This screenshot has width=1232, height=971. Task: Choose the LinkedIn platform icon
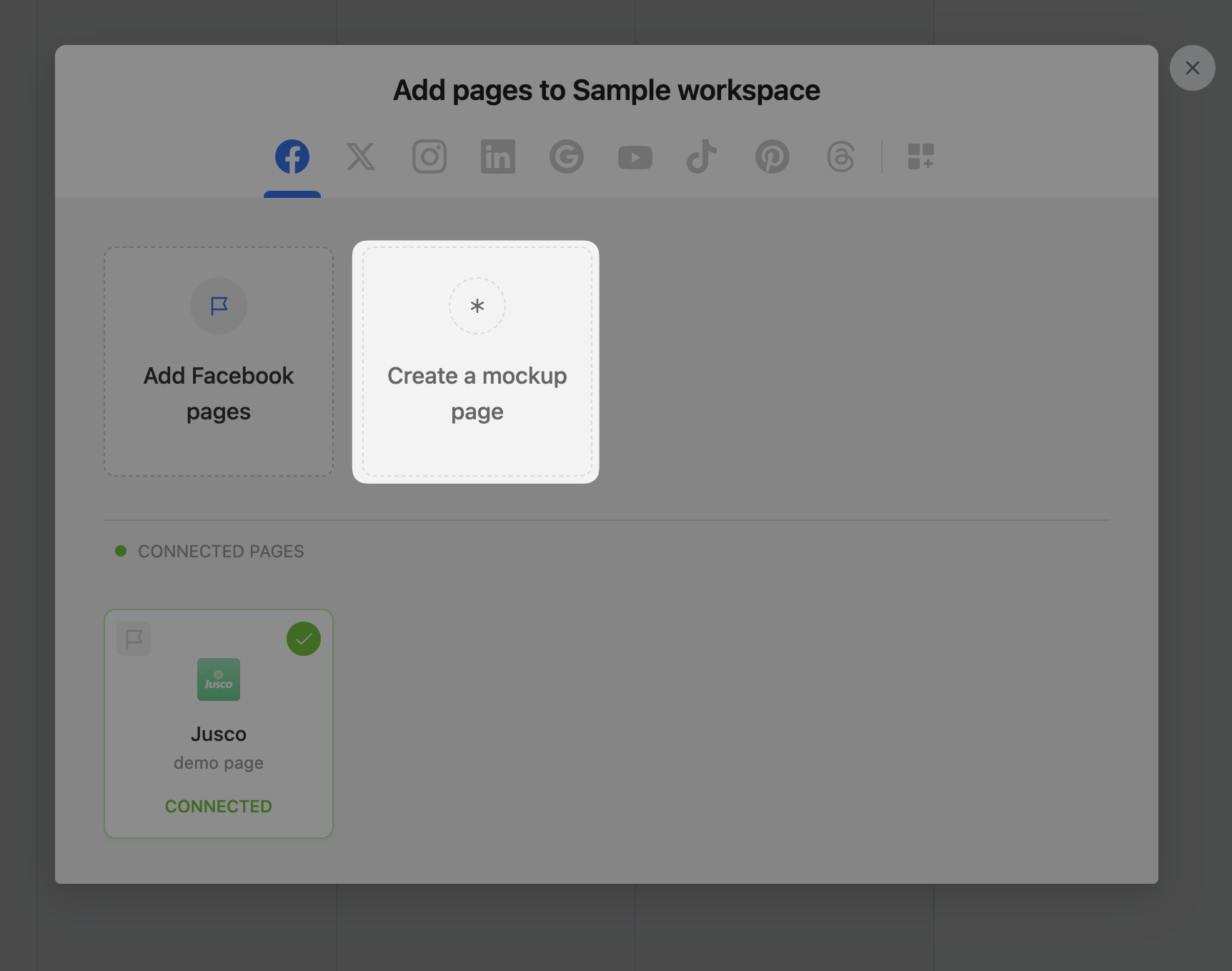coord(498,156)
